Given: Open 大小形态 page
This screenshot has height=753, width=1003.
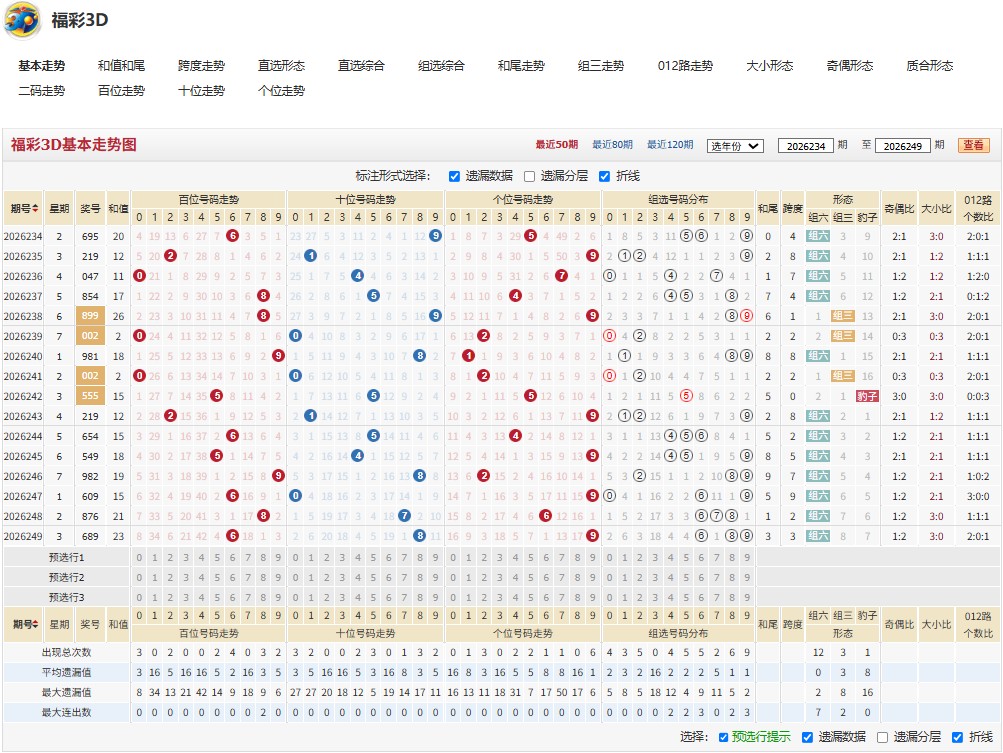Looking at the screenshot, I should [x=770, y=65].
